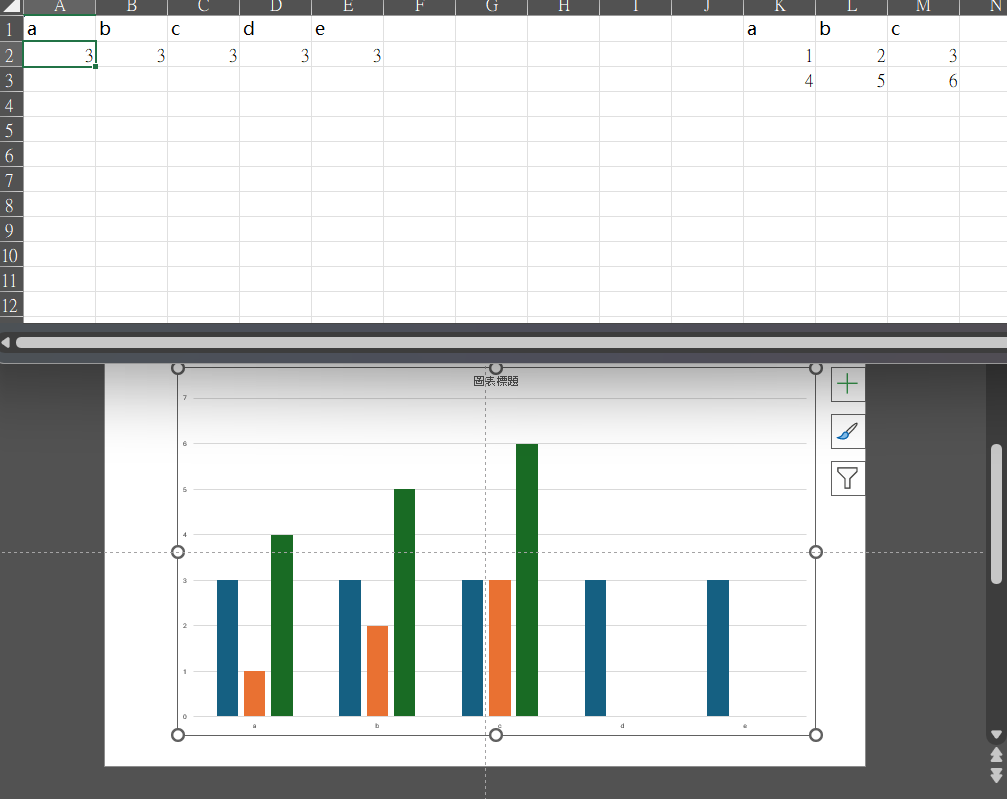1007x799 pixels.
Task: Click the slide scrollbar's down arrow
Action: (995, 735)
